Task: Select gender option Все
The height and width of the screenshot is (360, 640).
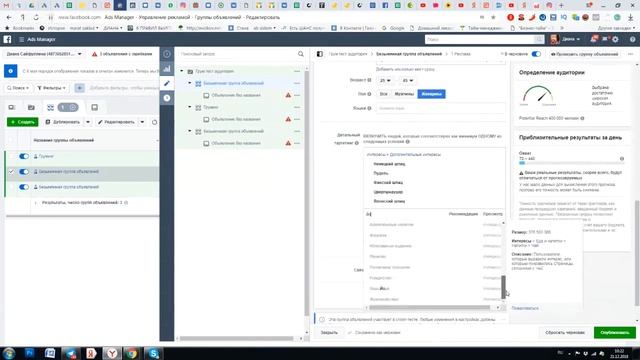Action: (383, 94)
